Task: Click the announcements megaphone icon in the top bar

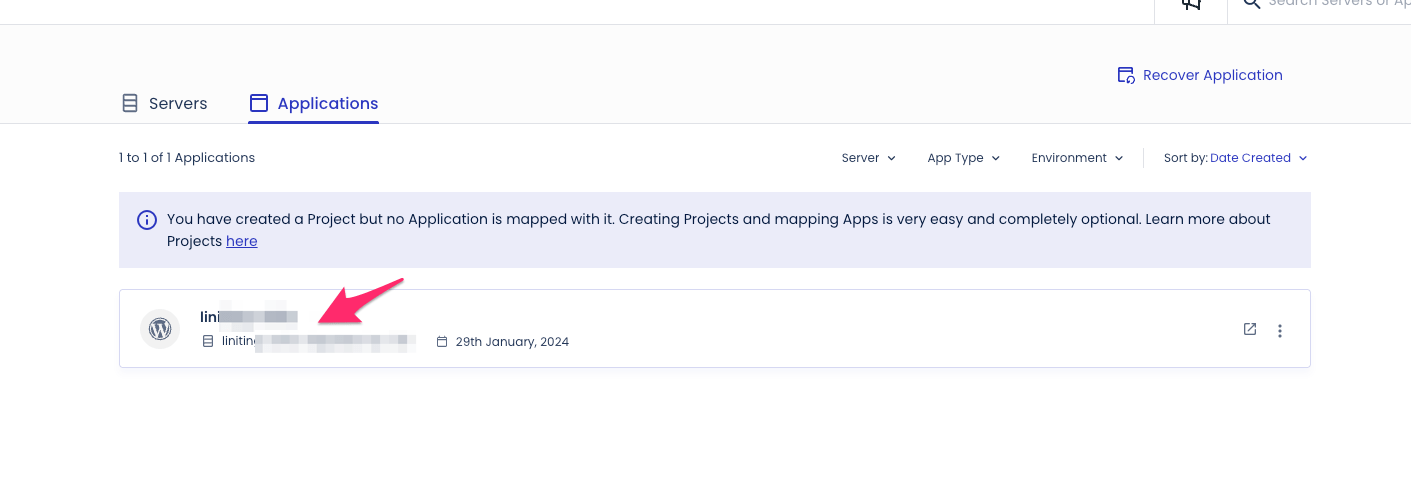Action: tap(1191, 4)
